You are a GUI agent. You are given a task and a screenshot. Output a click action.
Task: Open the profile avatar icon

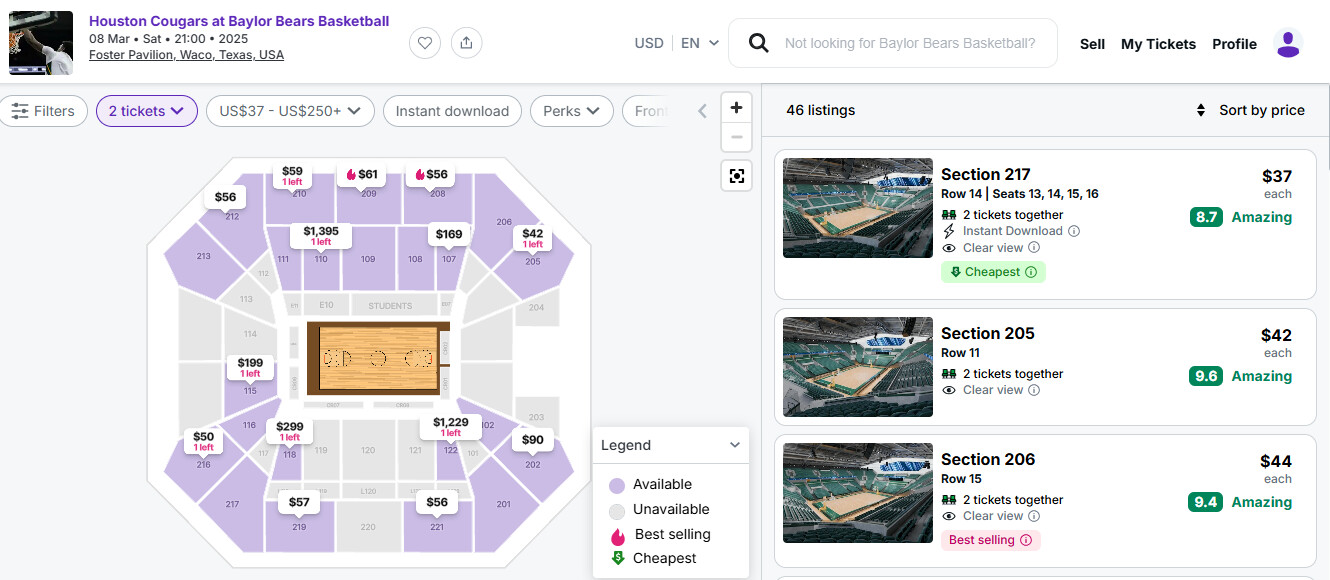1288,44
